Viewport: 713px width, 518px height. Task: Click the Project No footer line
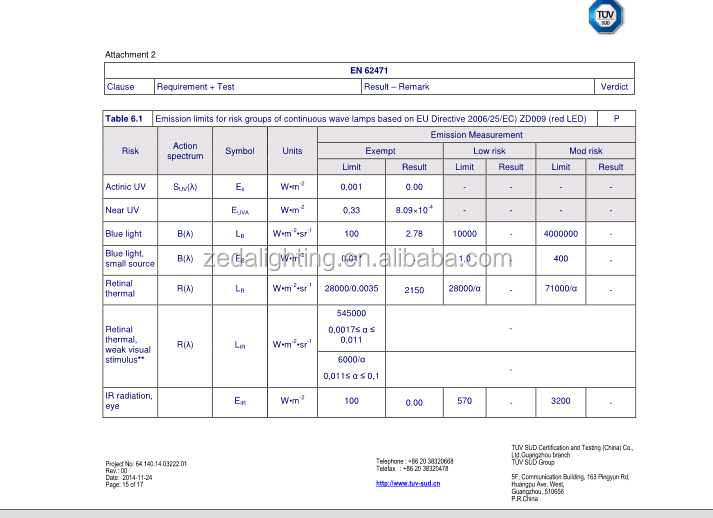146,464
